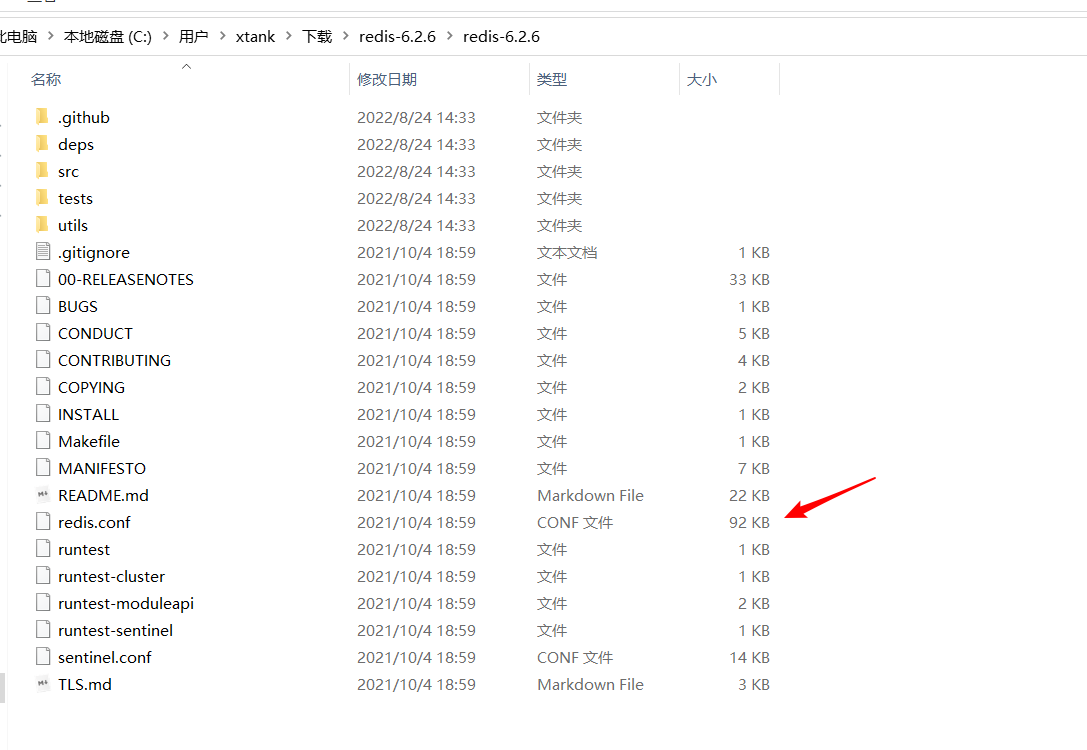Open chevron after xtank in address bar

(x=289, y=37)
